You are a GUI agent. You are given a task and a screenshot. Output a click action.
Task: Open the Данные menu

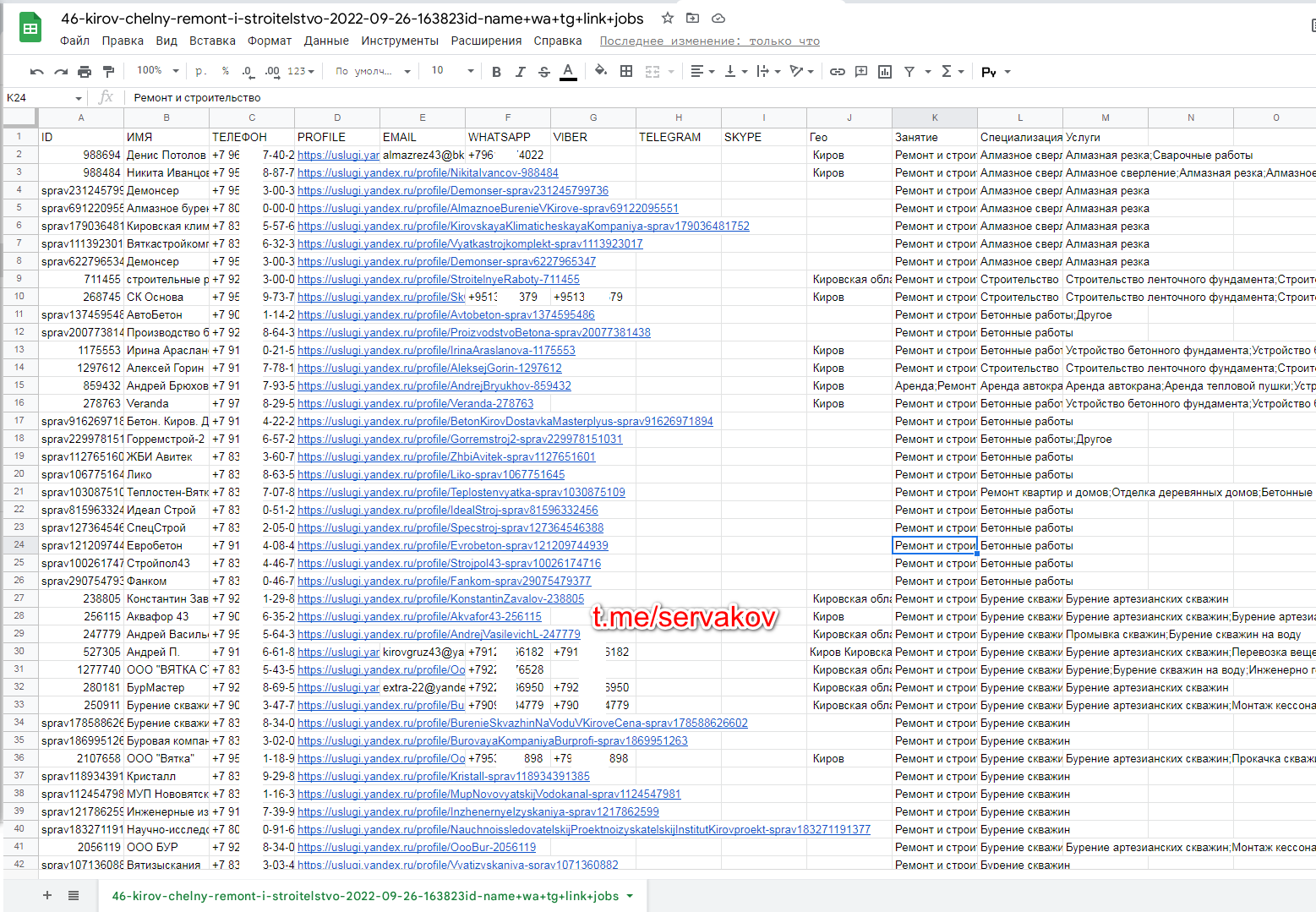326,41
